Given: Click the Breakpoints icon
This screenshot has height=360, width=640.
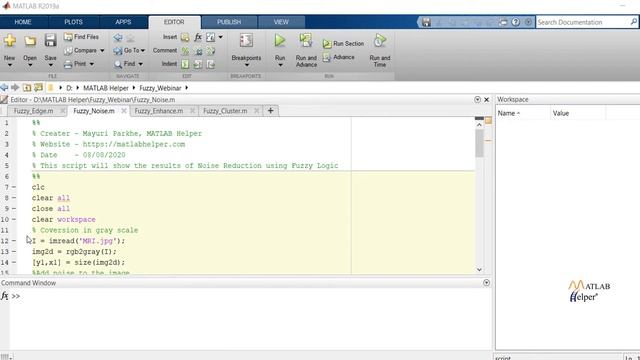Looking at the screenshot, I should (x=246, y=41).
